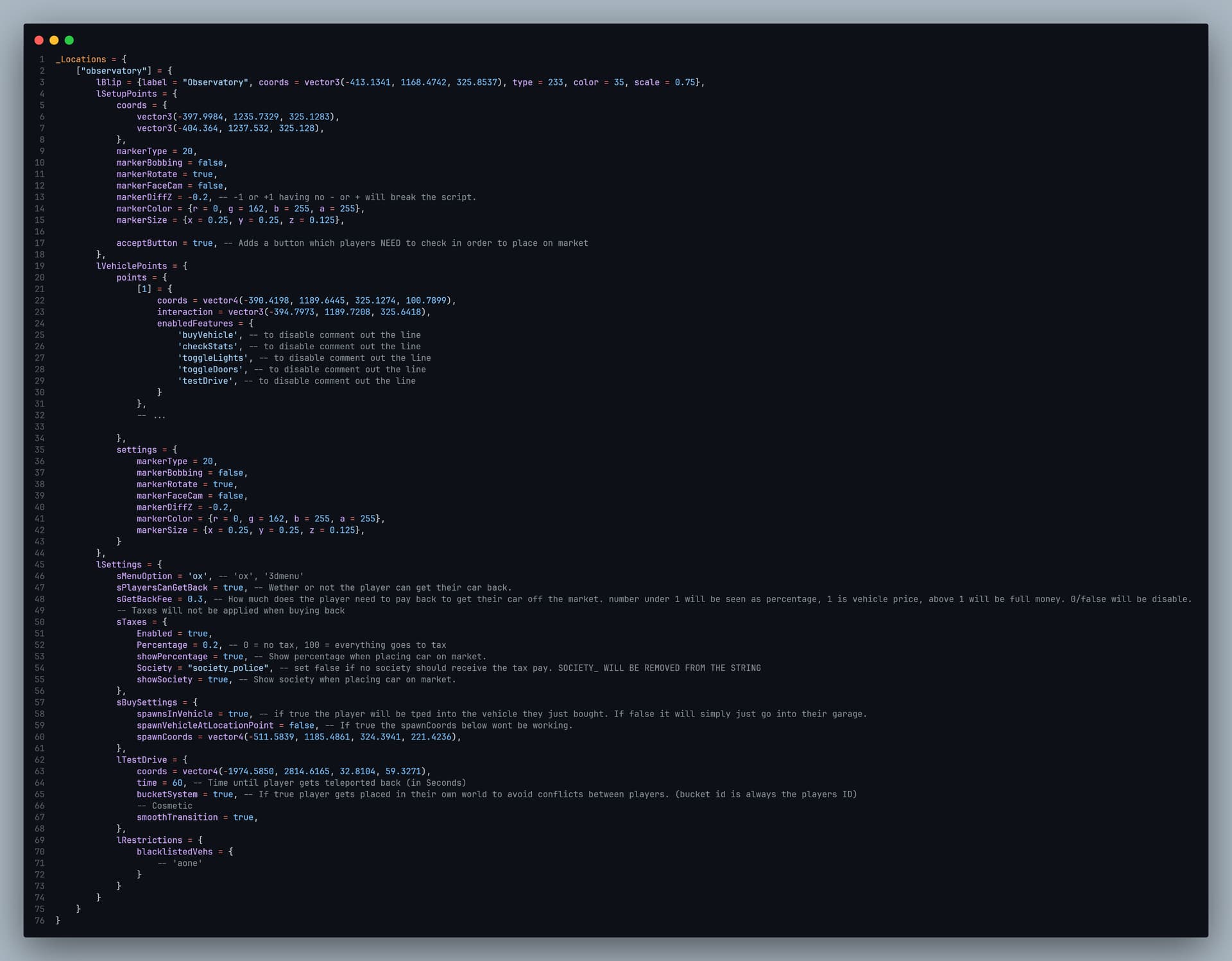
Task: Click the '-- Cosmetic' comment
Action: tap(165, 806)
